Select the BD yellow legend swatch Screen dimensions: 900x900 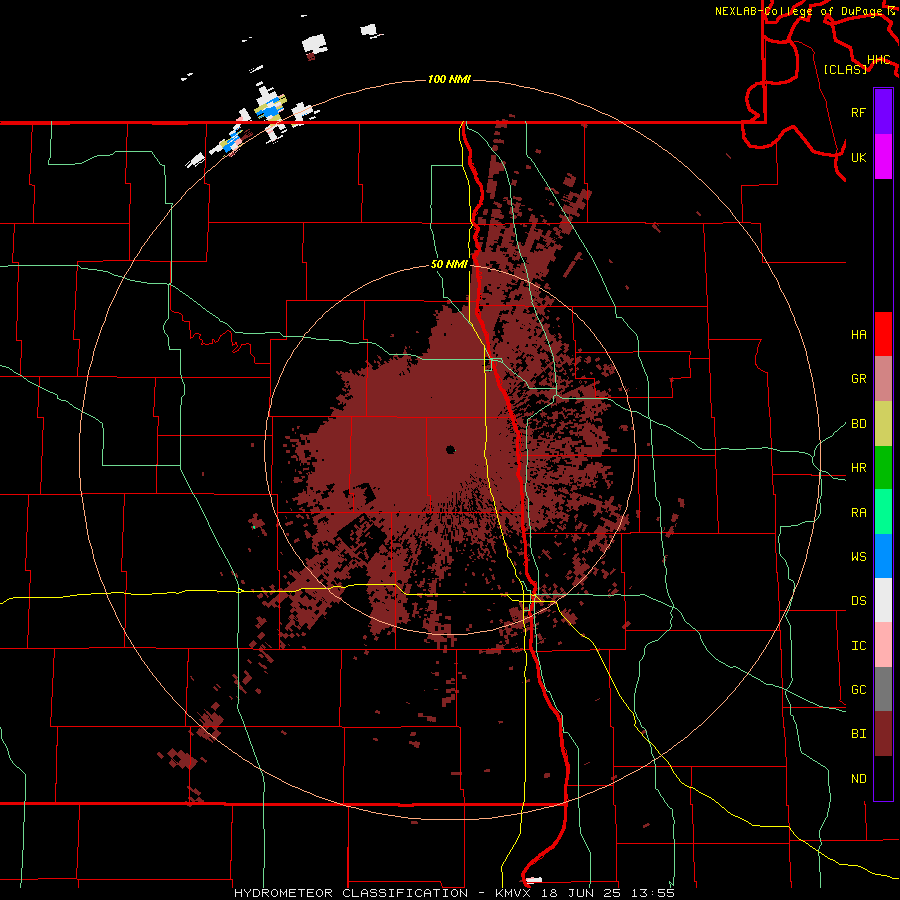883,424
